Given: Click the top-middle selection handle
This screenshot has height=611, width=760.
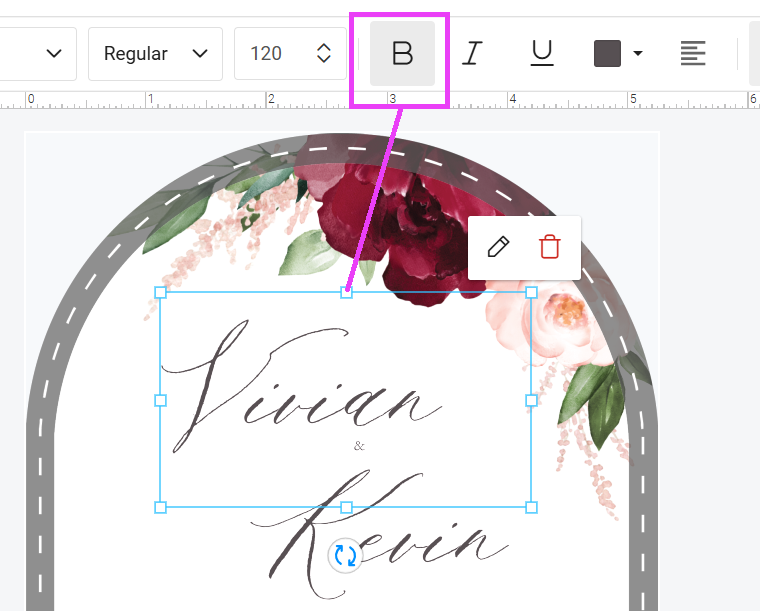Looking at the screenshot, I should [346, 292].
